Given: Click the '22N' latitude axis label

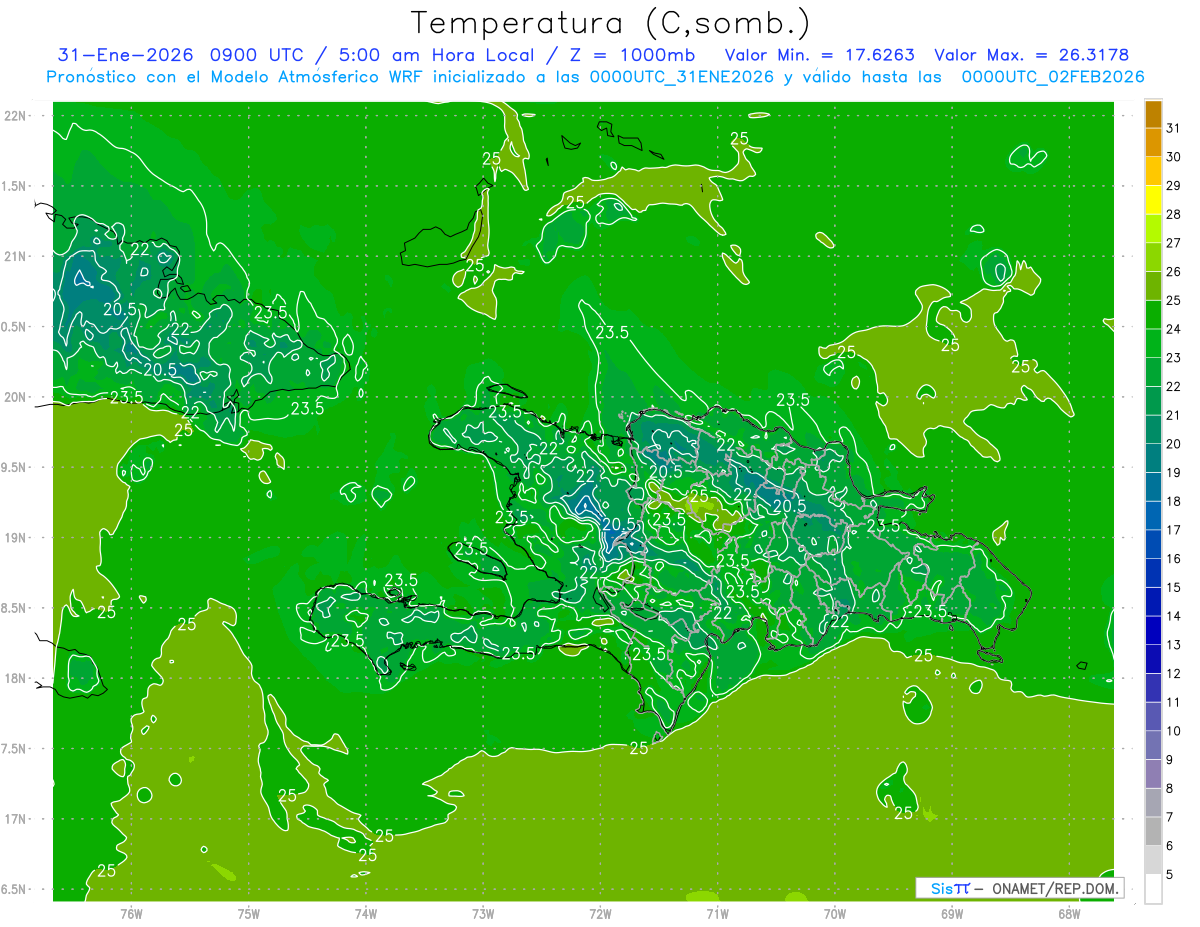Looking at the screenshot, I should pyautogui.click(x=17, y=115).
